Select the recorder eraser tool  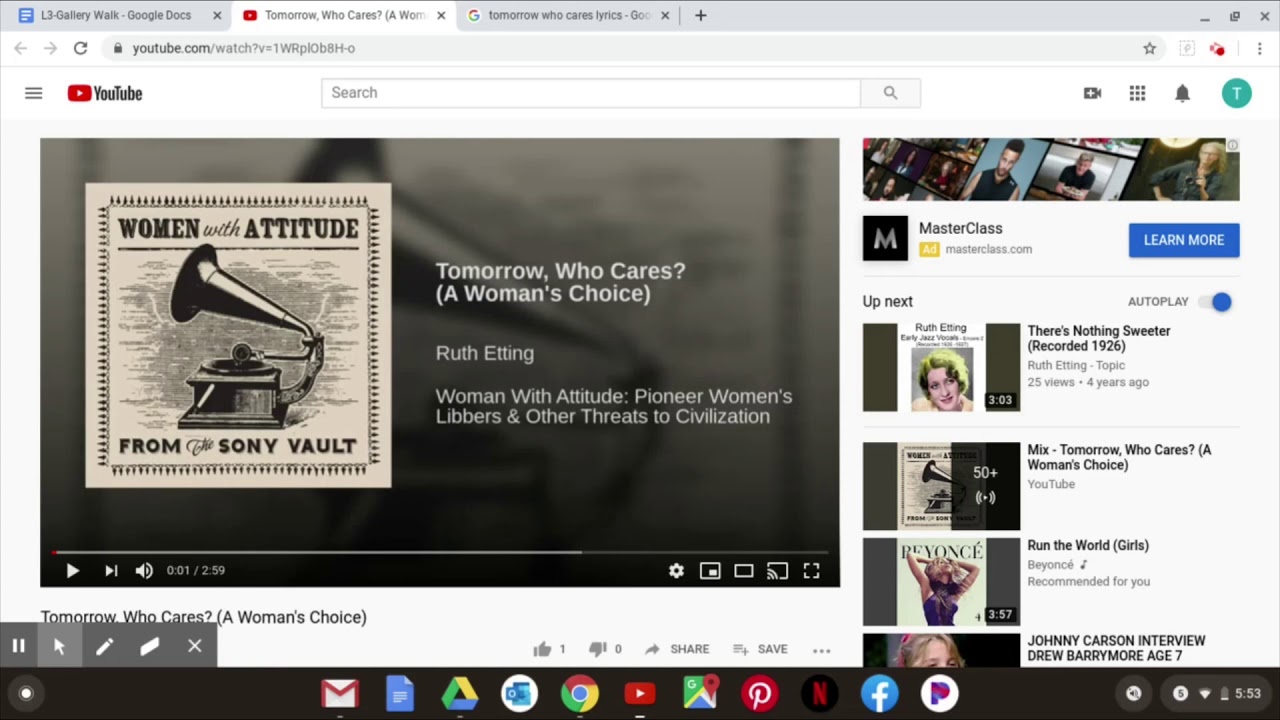tap(149, 646)
